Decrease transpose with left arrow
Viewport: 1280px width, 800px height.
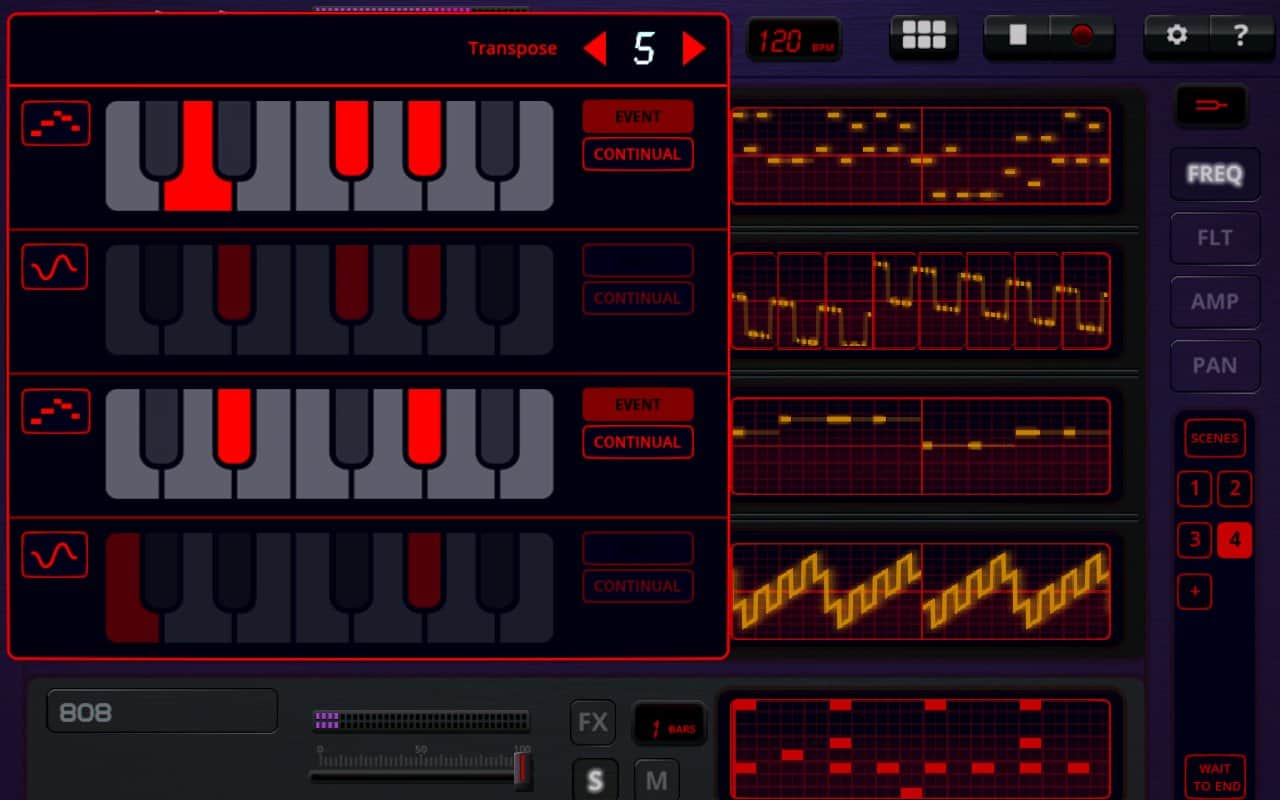(x=595, y=48)
